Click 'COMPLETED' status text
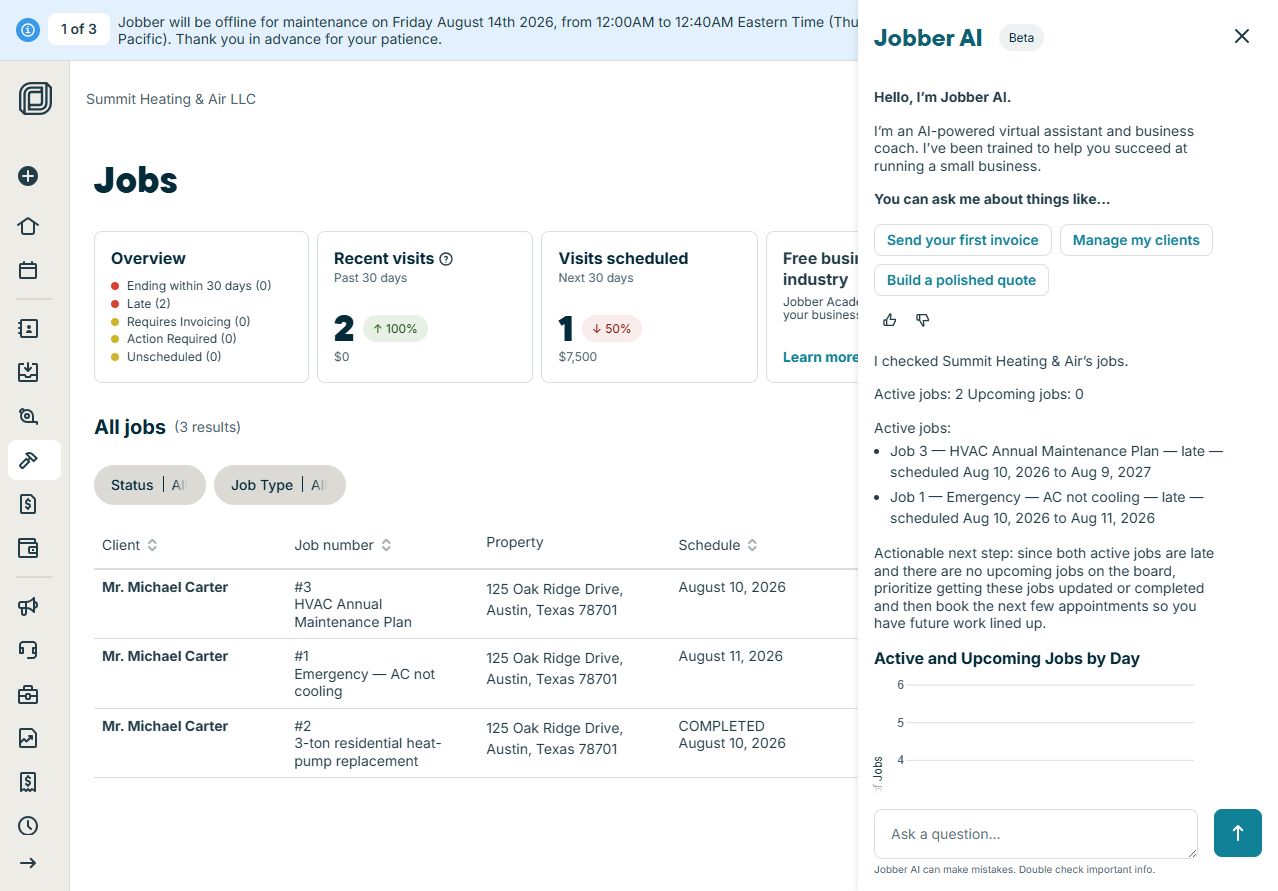Viewport: 1278px width, 891px height. [722, 726]
